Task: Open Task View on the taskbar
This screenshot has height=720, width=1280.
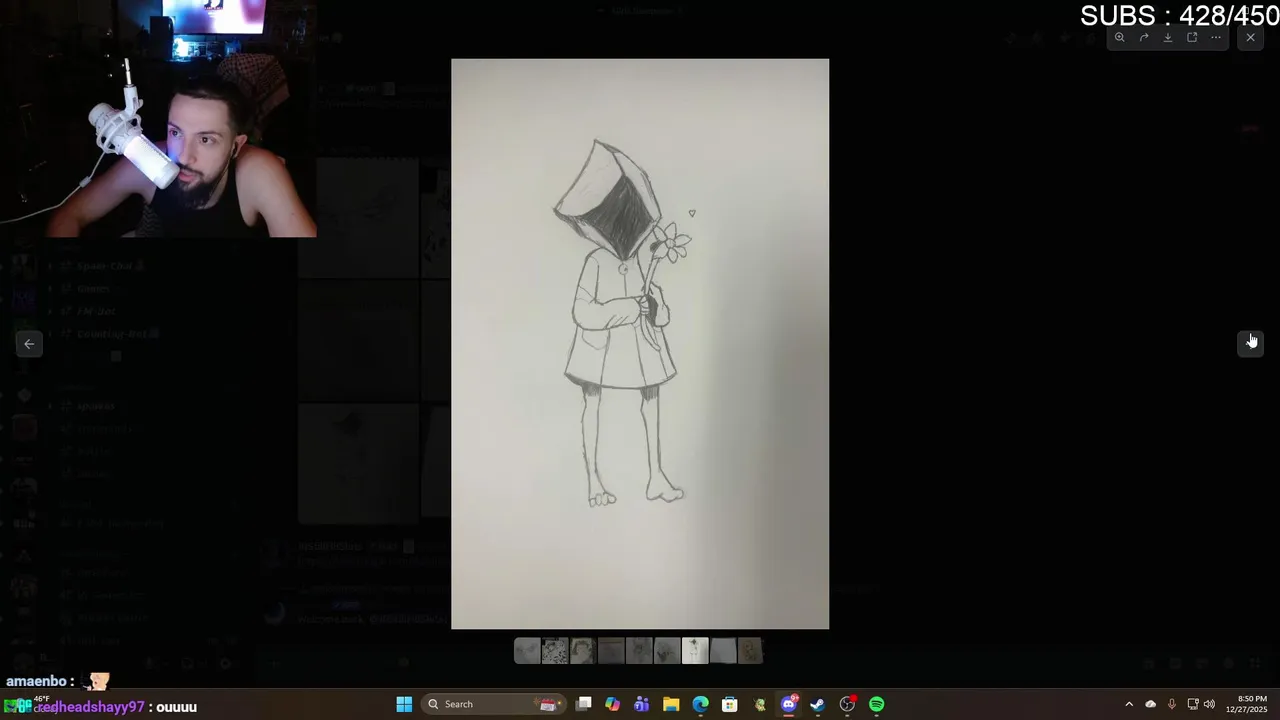Action: [x=584, y=704]
